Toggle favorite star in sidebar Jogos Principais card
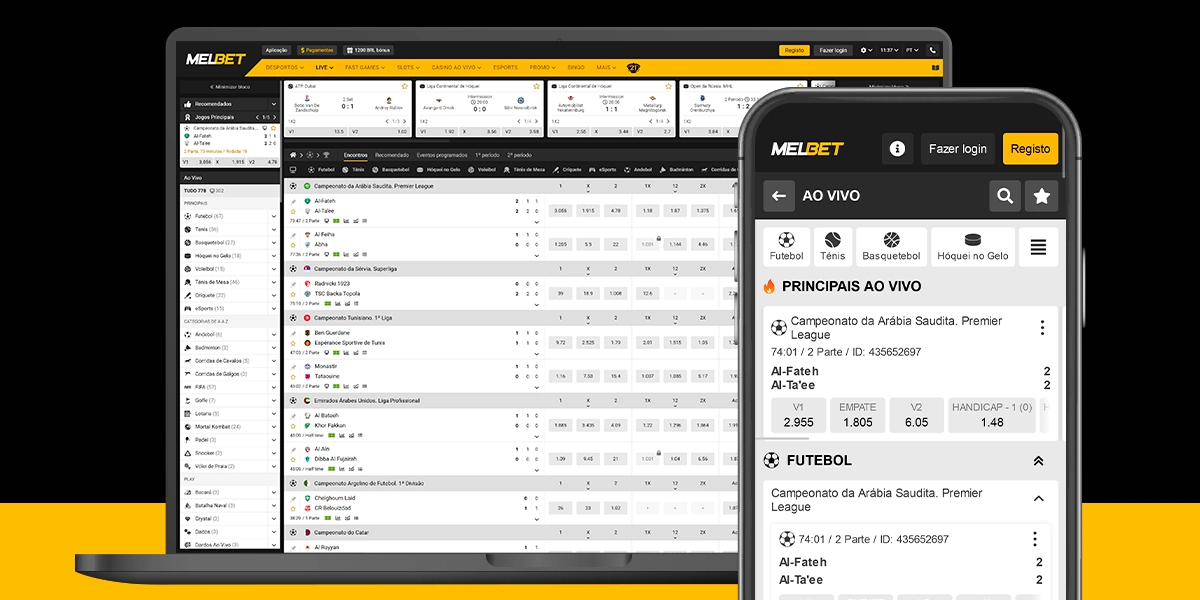 point(274,128)
